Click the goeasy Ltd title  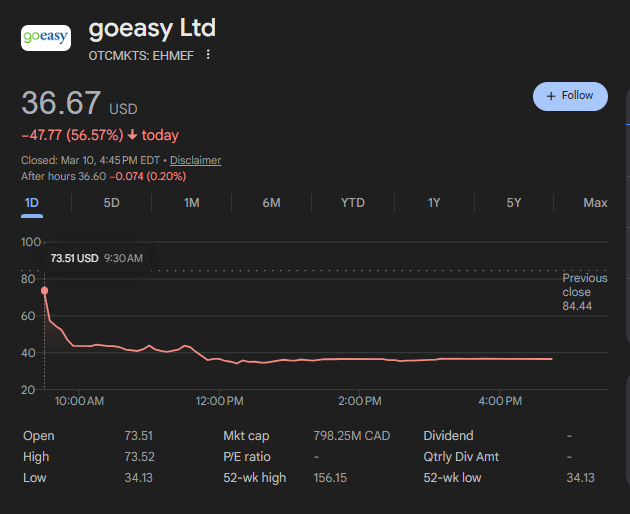(152, 29)
